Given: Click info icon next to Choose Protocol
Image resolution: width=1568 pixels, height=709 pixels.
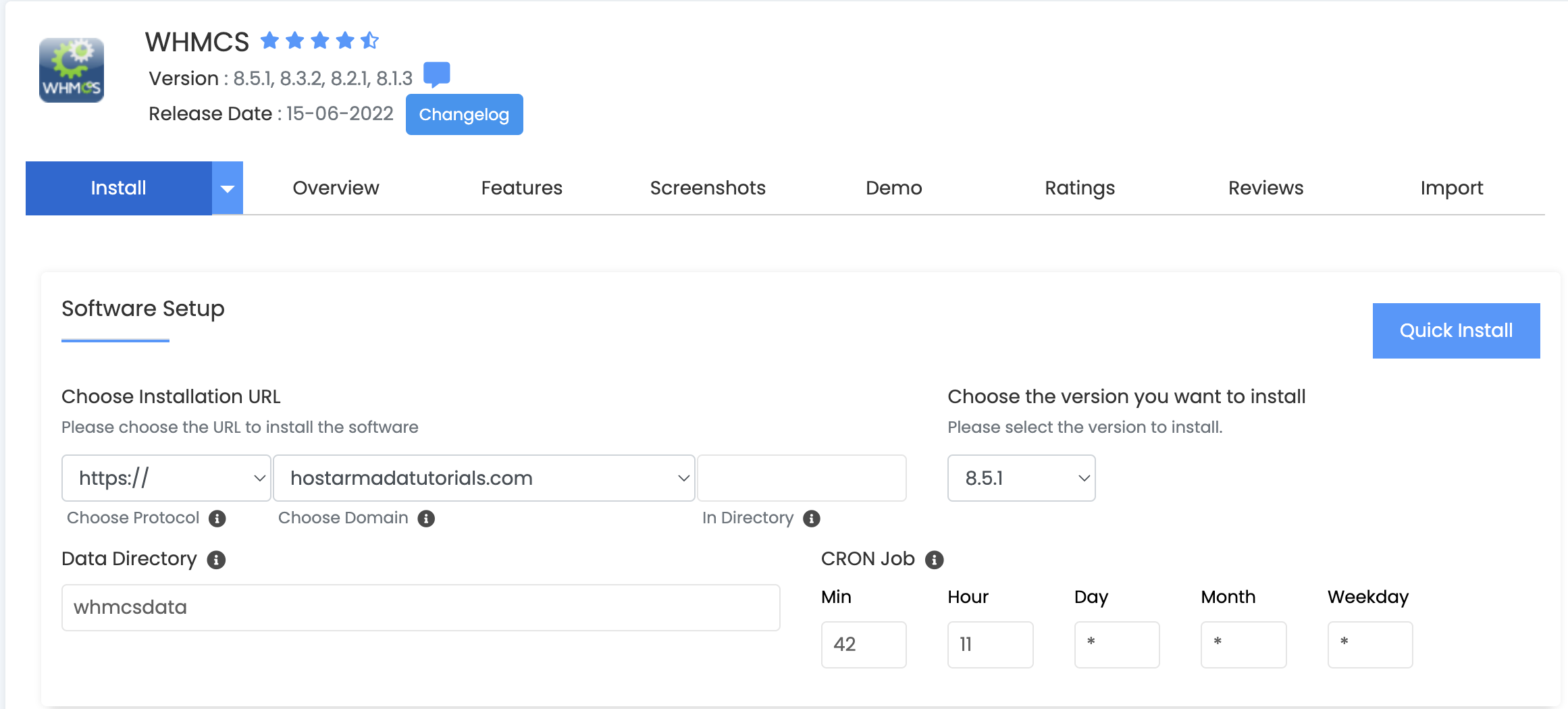Looking at the screenshot, I should (x=217, y=519).
